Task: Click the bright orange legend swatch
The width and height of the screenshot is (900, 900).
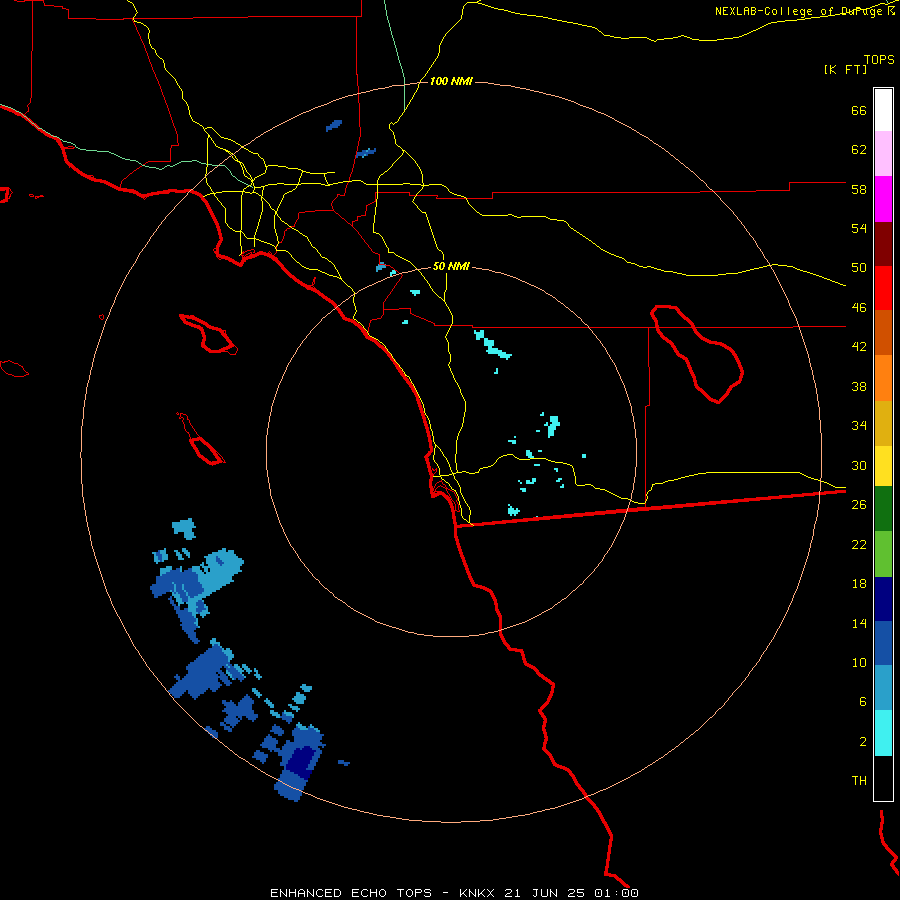Action: tap(883, 378)
